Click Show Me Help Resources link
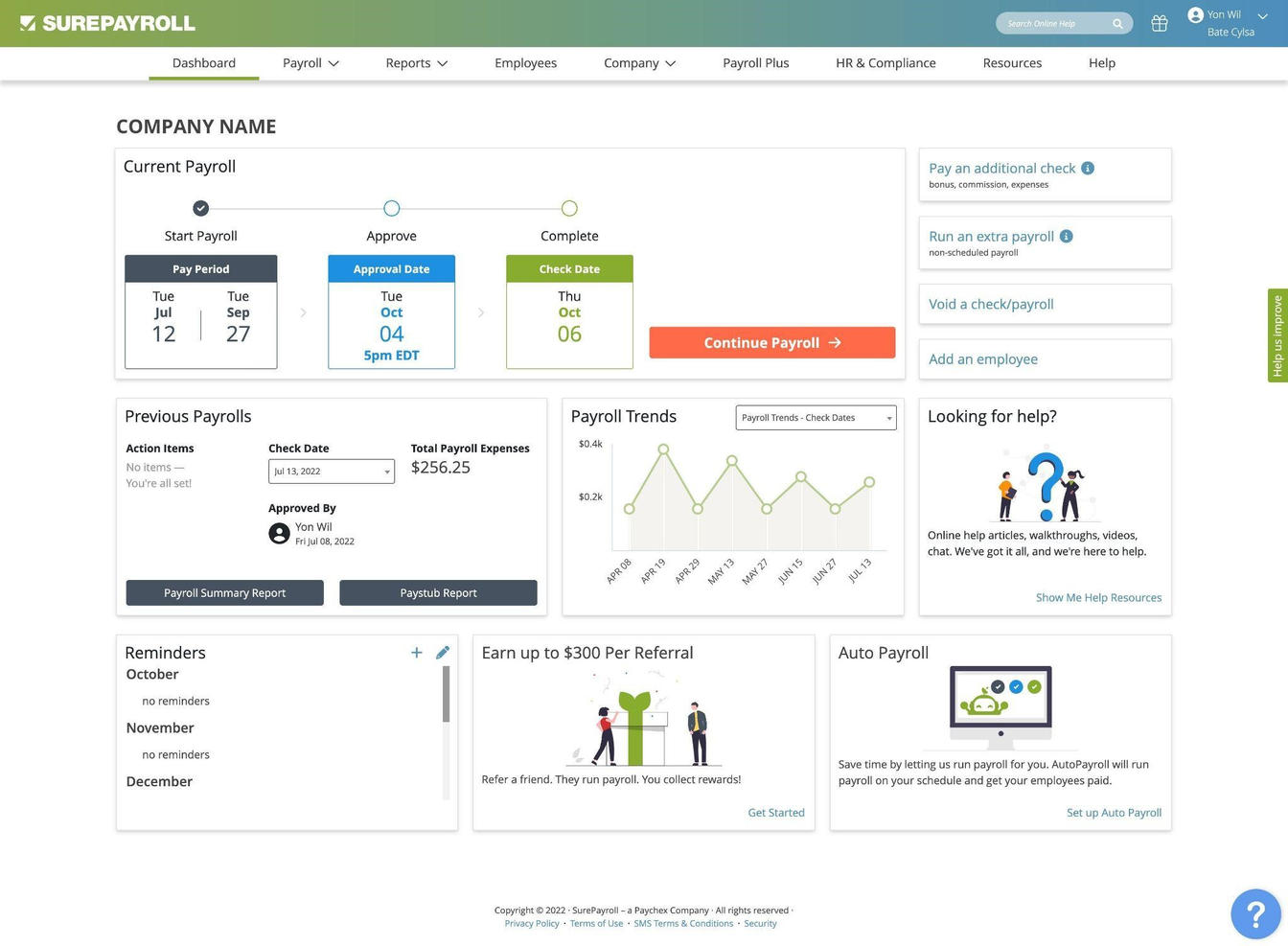The image size is (1288, 946). 1098,597
